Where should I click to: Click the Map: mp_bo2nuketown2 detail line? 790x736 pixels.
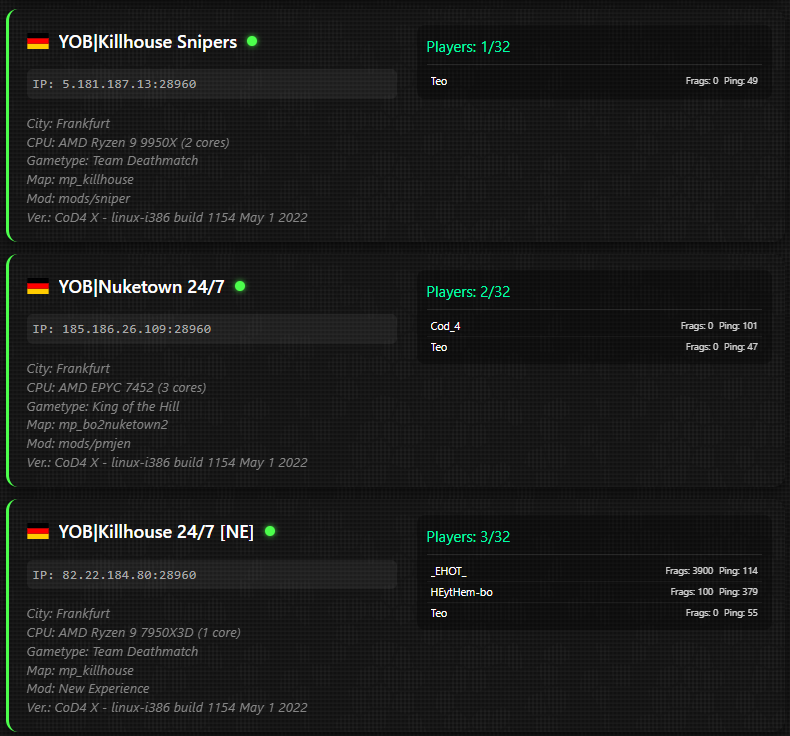tap(97, 425)
